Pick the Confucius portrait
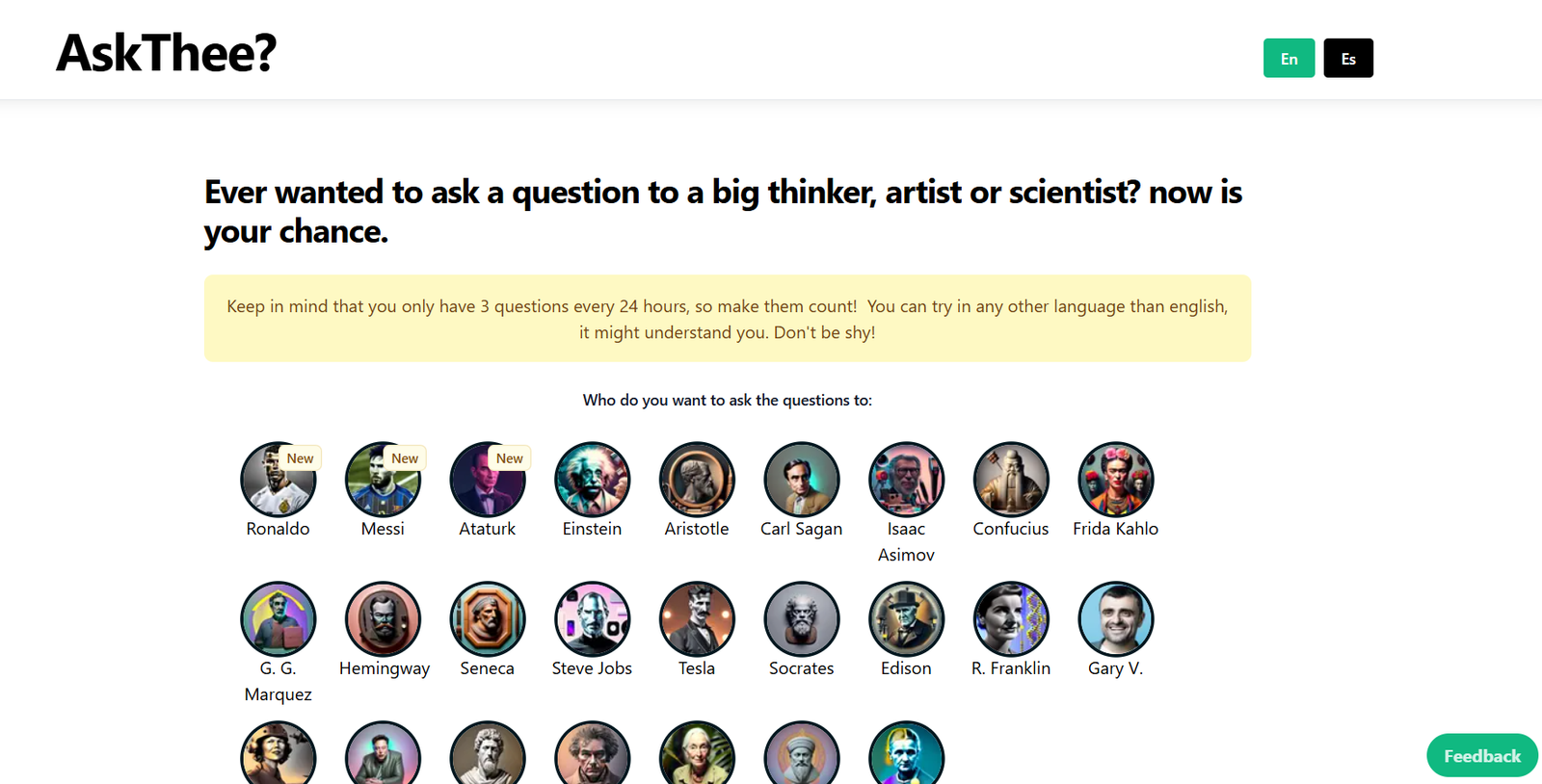 click(1011, 480)
